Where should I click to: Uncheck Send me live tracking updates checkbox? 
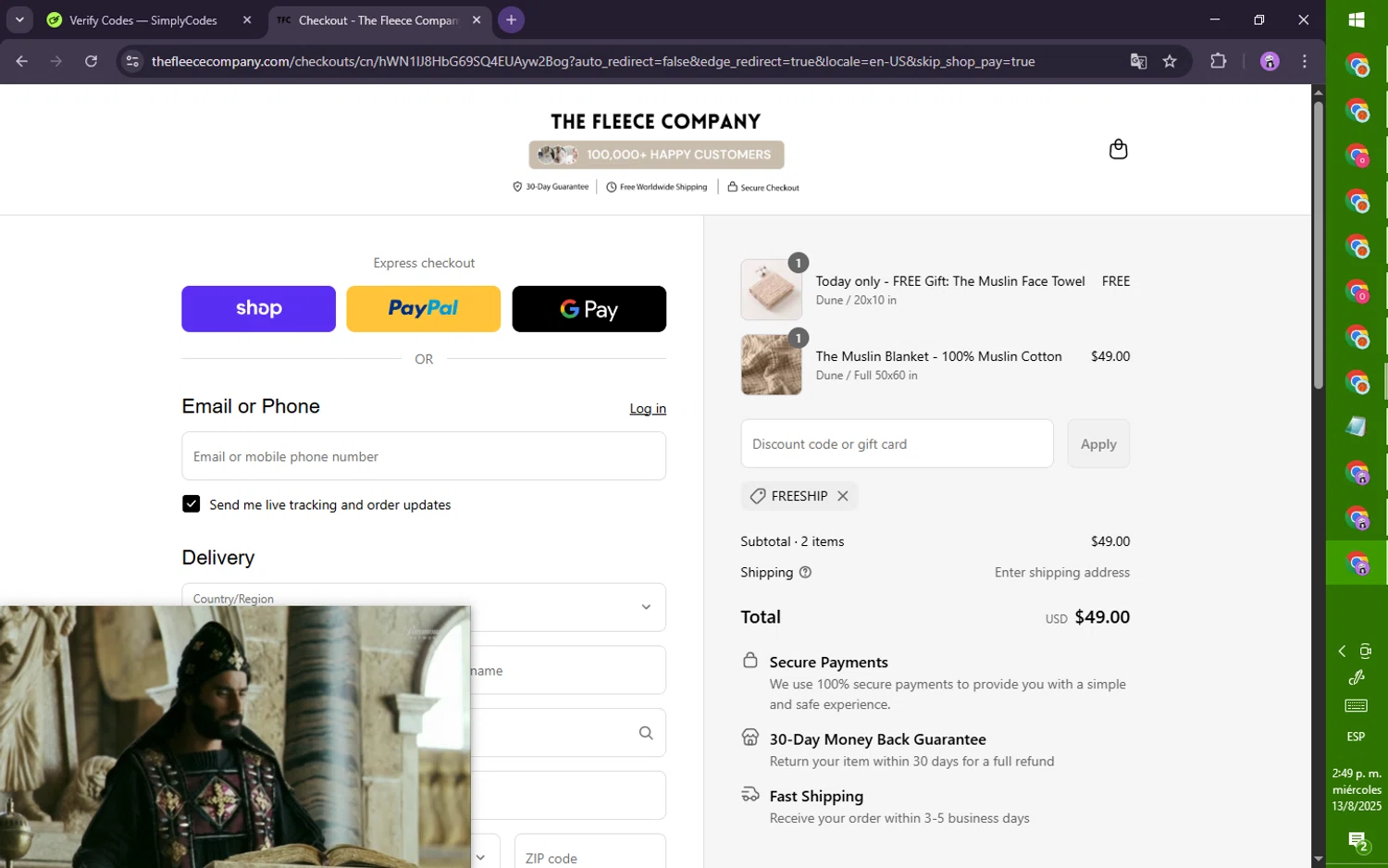[x=191, y=503]
